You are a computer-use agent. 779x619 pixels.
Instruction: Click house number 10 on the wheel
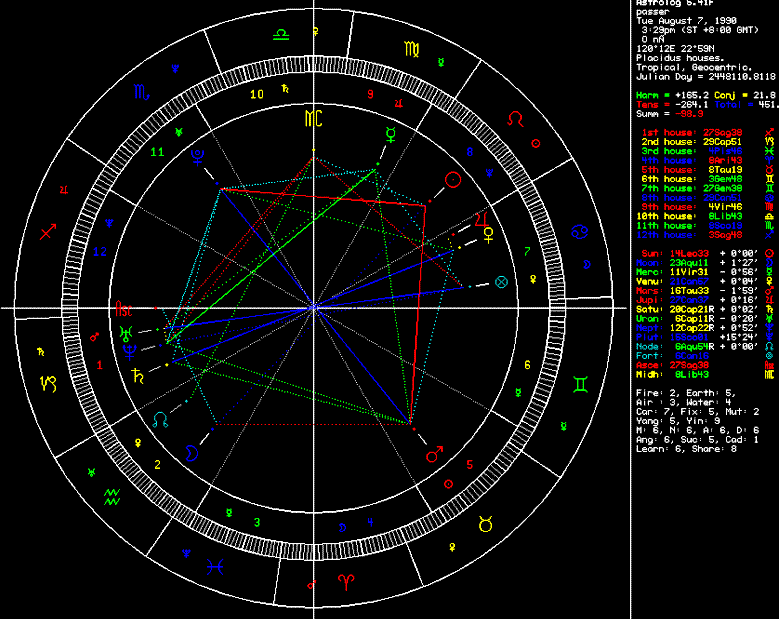tap(257, 95)
